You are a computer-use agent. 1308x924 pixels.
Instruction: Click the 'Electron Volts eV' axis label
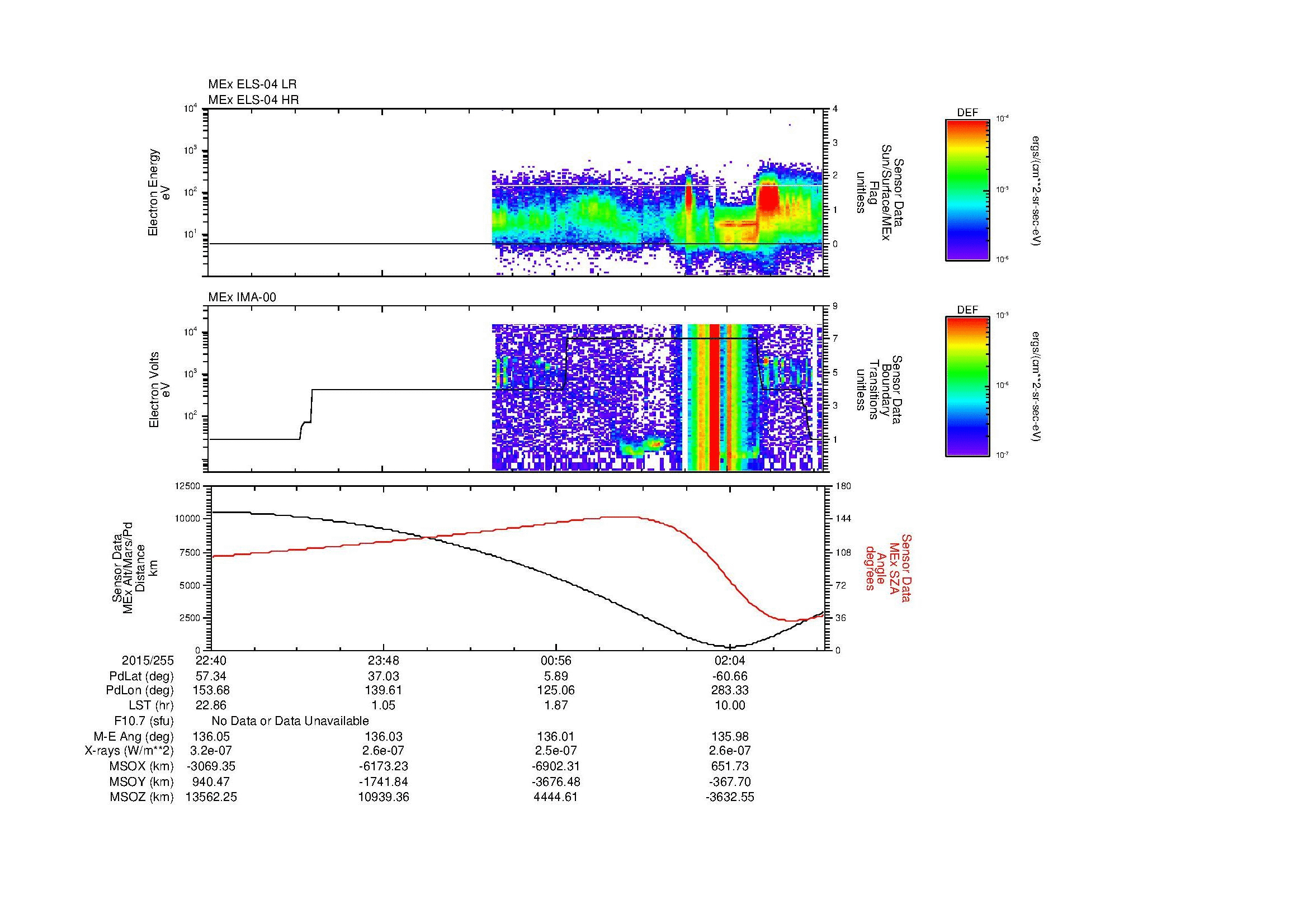pos(159,390)
